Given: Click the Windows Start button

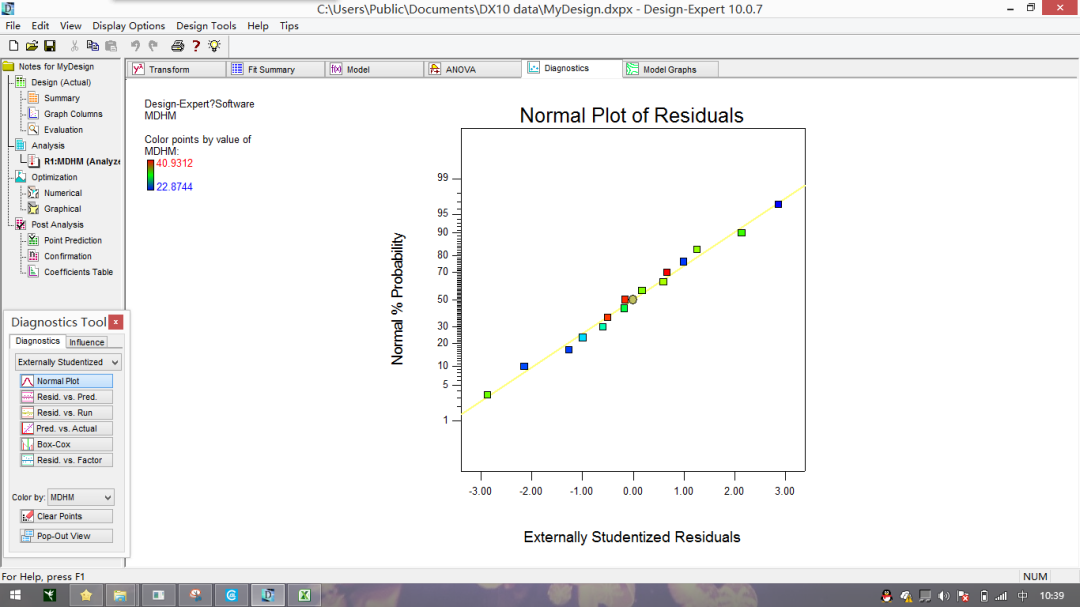Looking at the screenshot, I should tap(14, 595).
